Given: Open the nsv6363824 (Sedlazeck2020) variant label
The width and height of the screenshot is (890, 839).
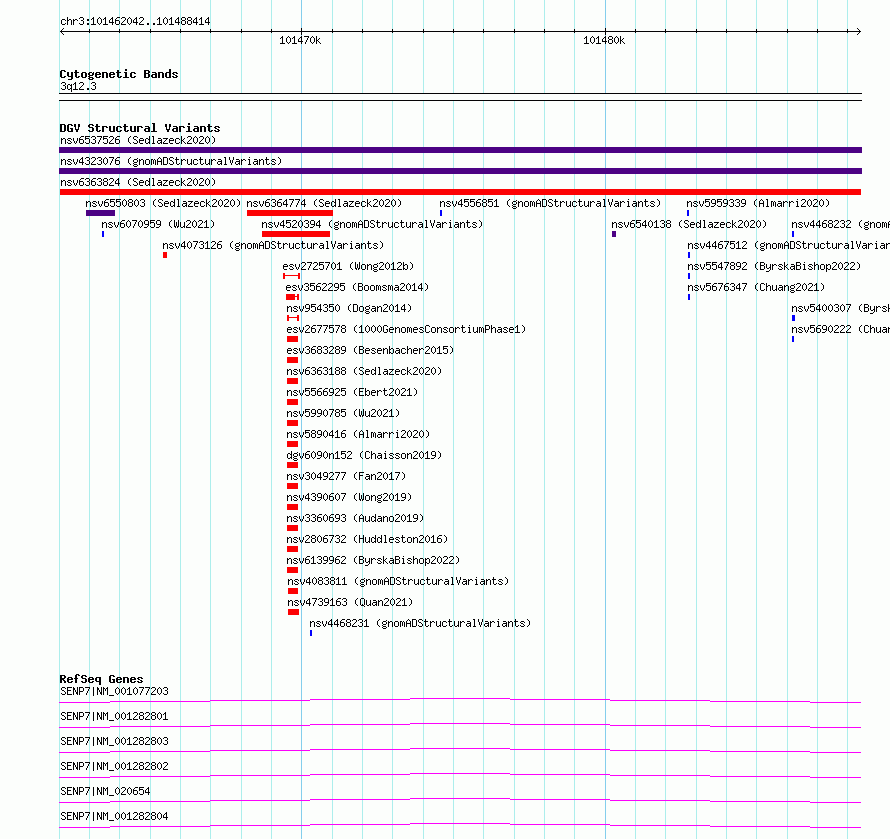Looking at the screenshot, I should 138,182.
